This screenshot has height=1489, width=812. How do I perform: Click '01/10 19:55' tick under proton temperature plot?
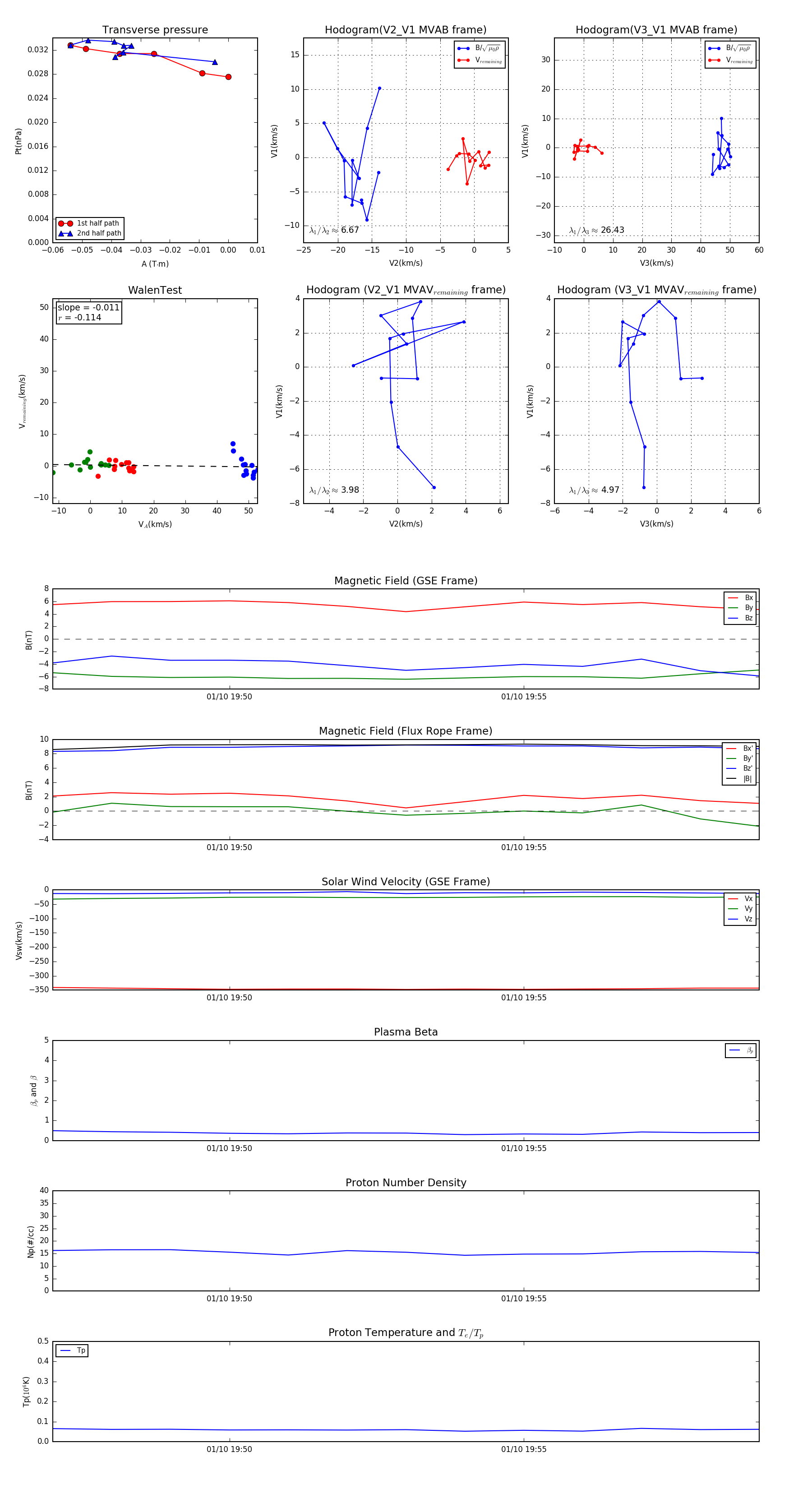pyautogui.click(x=524, y=1450)
